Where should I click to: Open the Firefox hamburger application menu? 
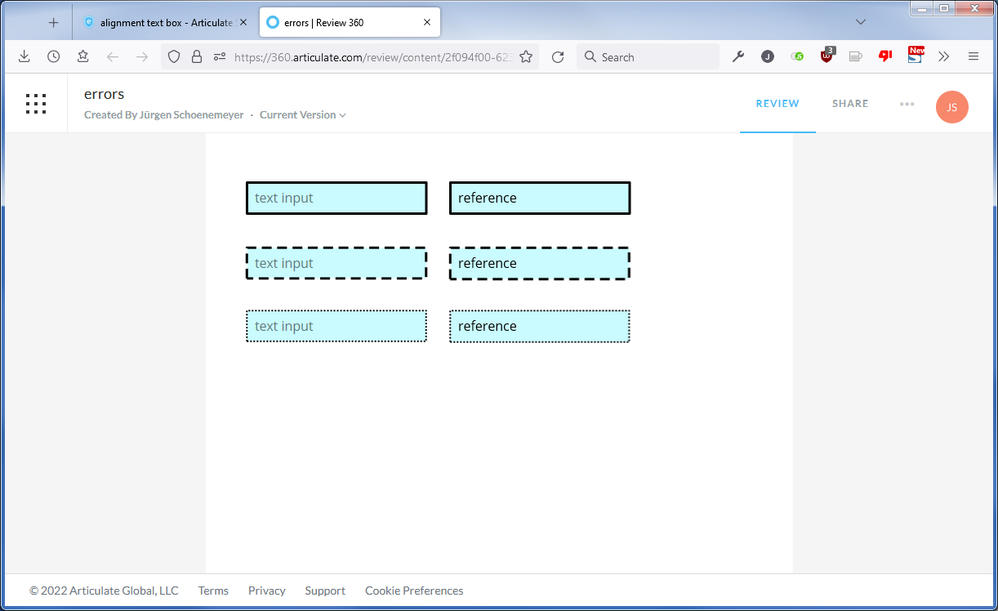(973, 57)
